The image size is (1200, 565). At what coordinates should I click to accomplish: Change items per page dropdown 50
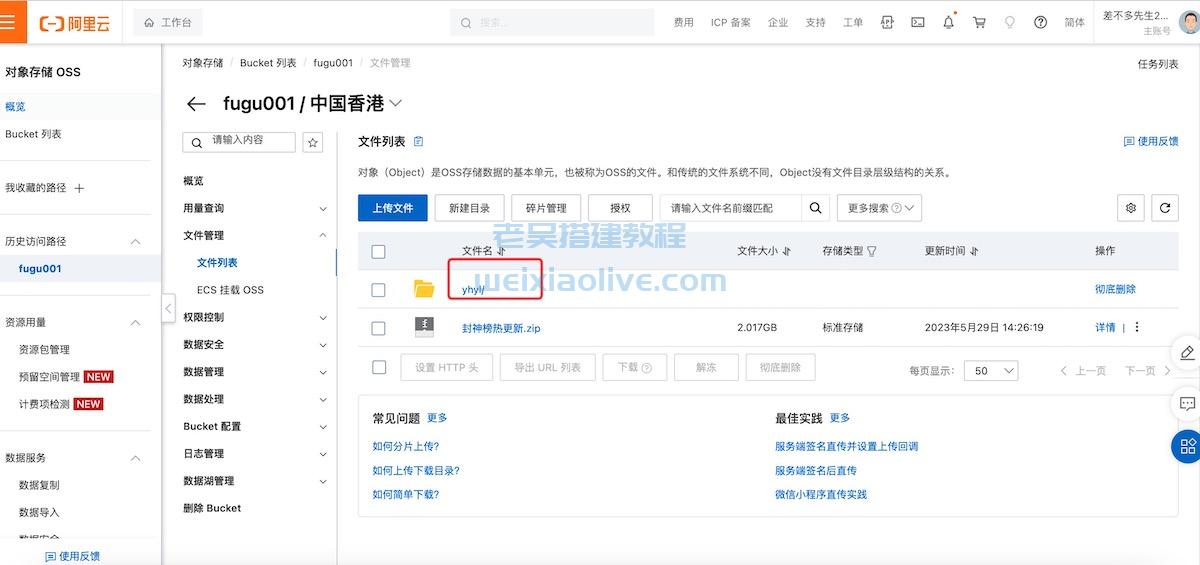[992, 370]
